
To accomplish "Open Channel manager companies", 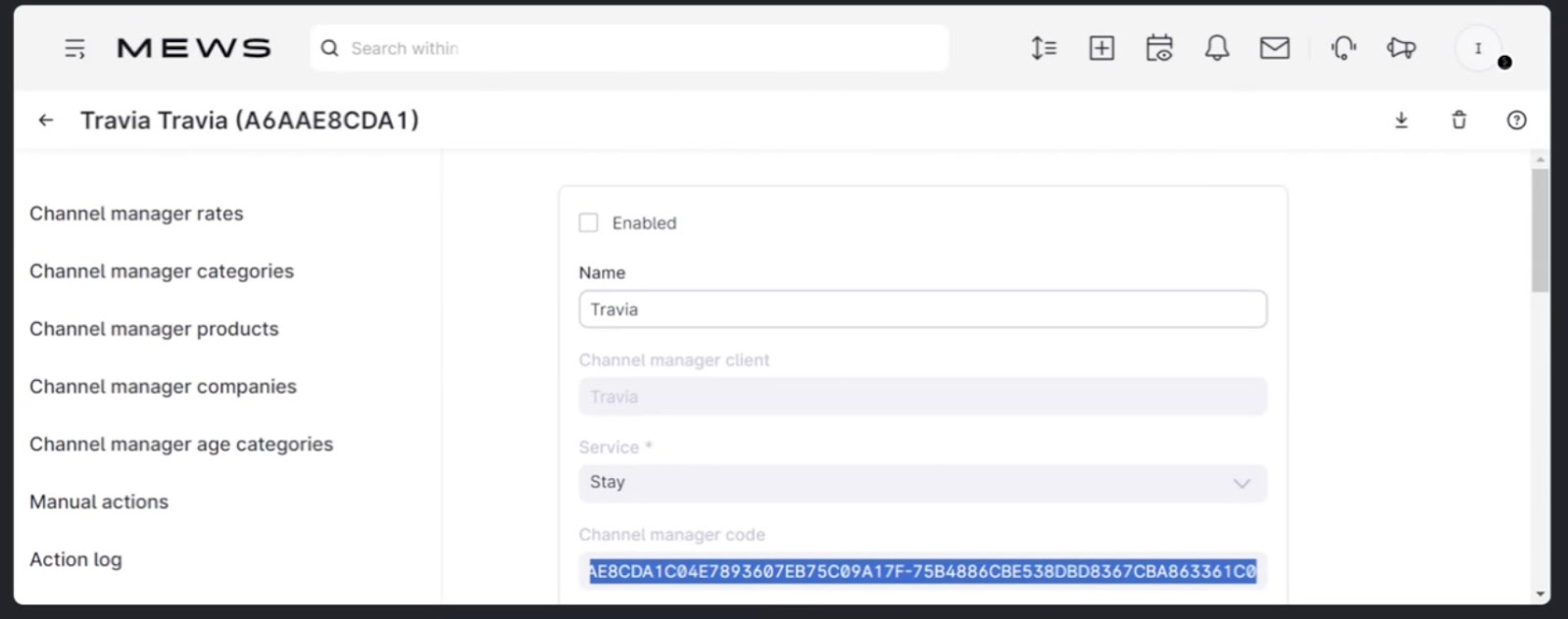I will coord(163,387).
